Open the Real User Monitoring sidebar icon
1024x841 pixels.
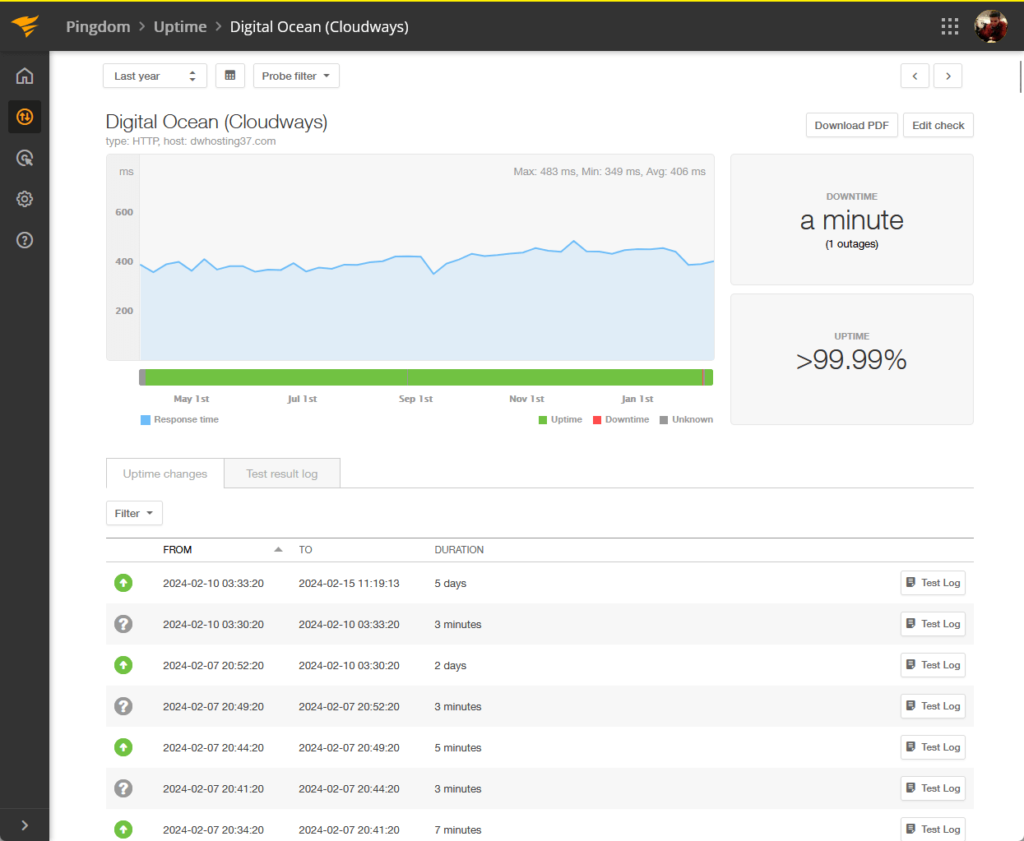pos(24,158)
